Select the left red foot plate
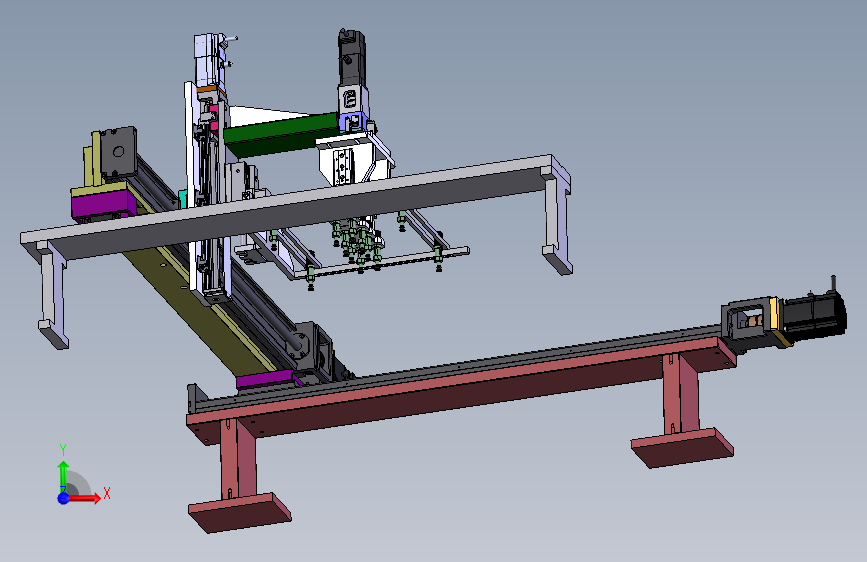Viewport: 867px width, 562px height. click(x=239, y=513)
